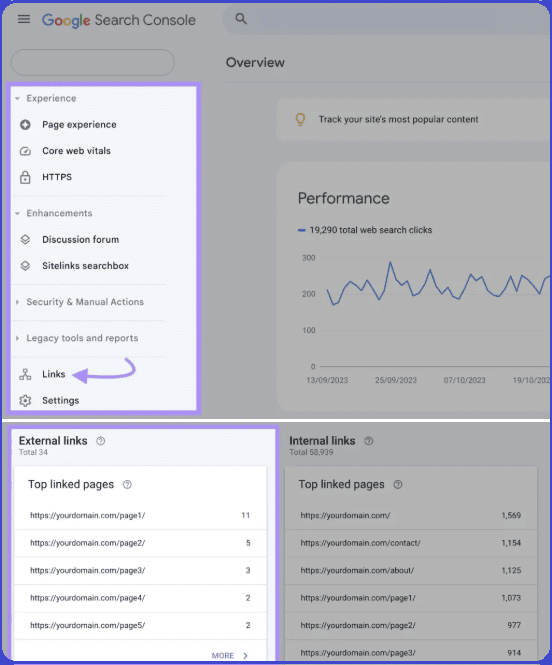Click the Page experience plus-circle icon

coord(25,125)
